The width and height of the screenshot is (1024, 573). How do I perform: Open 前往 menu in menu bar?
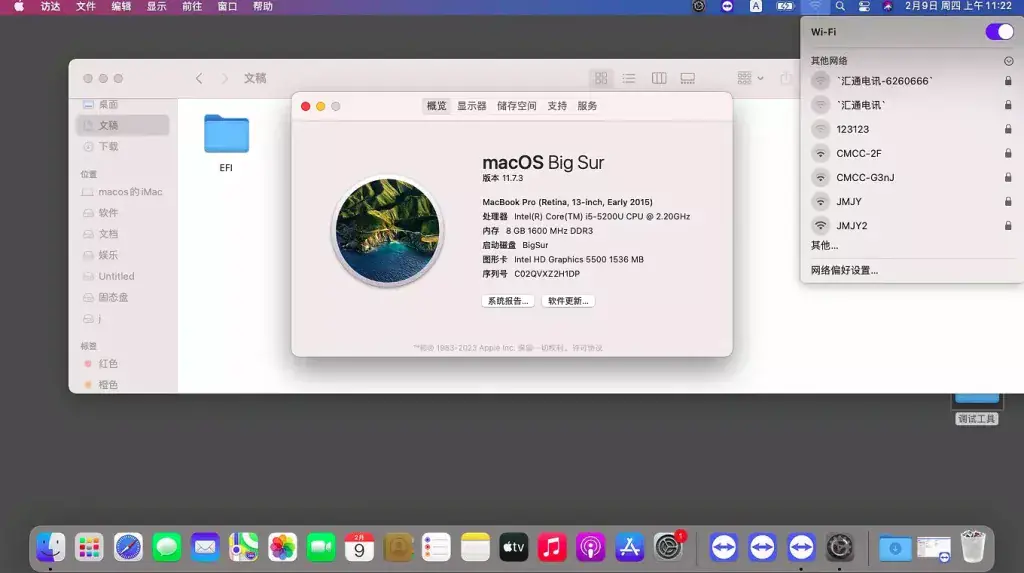tap(192, 7)
